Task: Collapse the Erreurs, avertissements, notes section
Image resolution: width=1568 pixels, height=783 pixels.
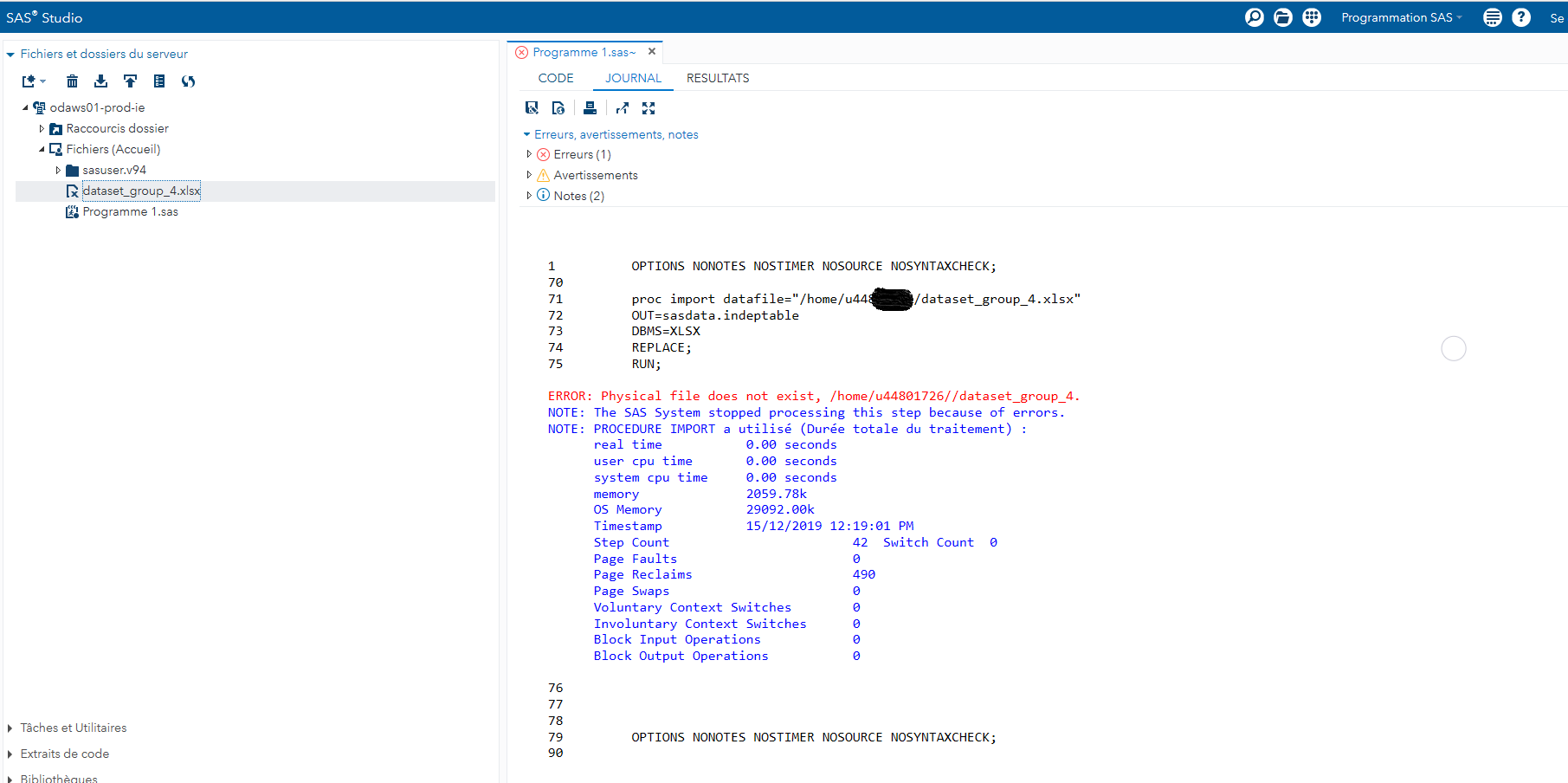Action: [x=526, y=134]
